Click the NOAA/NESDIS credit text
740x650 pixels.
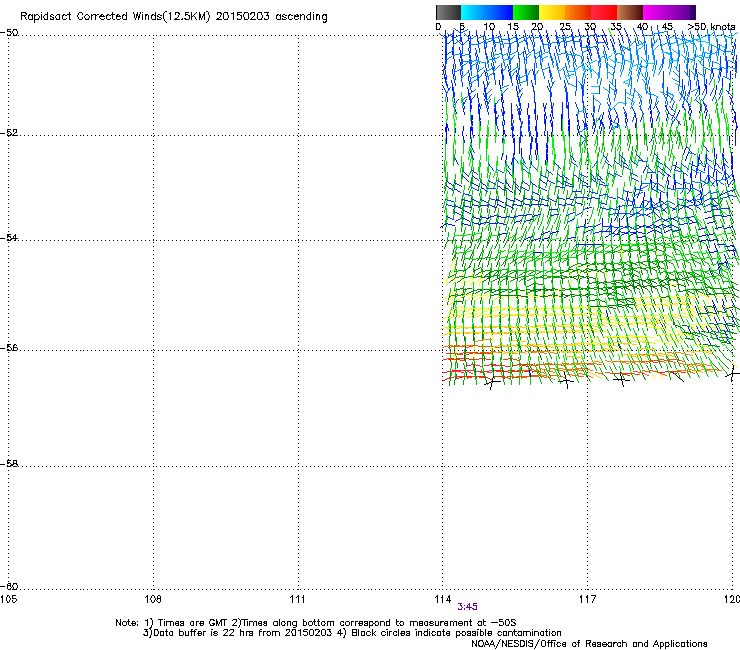coord(589,644)
